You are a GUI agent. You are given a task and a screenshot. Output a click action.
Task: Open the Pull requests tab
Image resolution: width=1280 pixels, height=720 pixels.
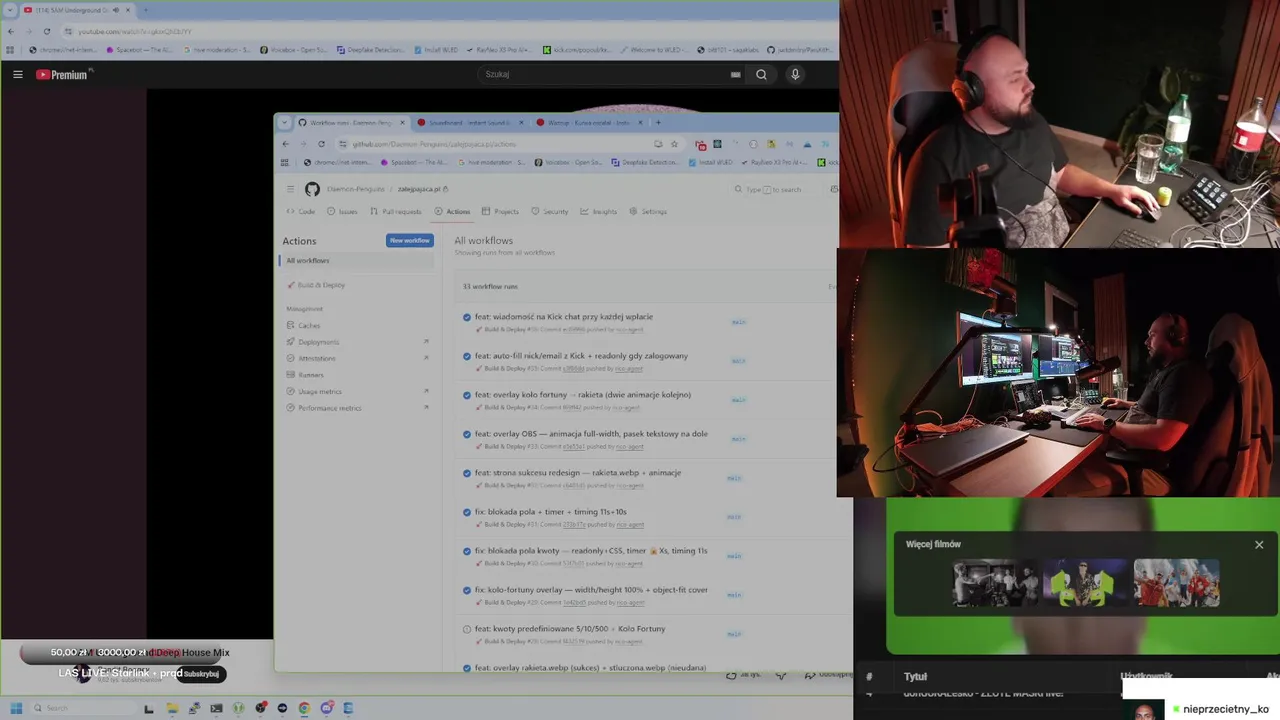pyautogui.click(x=395, y=212)
